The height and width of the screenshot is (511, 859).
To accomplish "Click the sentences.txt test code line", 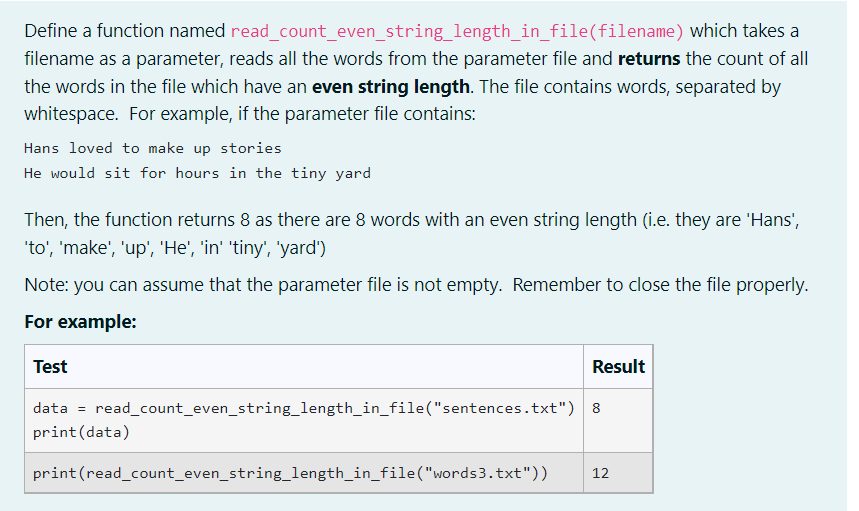I will (303, 409).
